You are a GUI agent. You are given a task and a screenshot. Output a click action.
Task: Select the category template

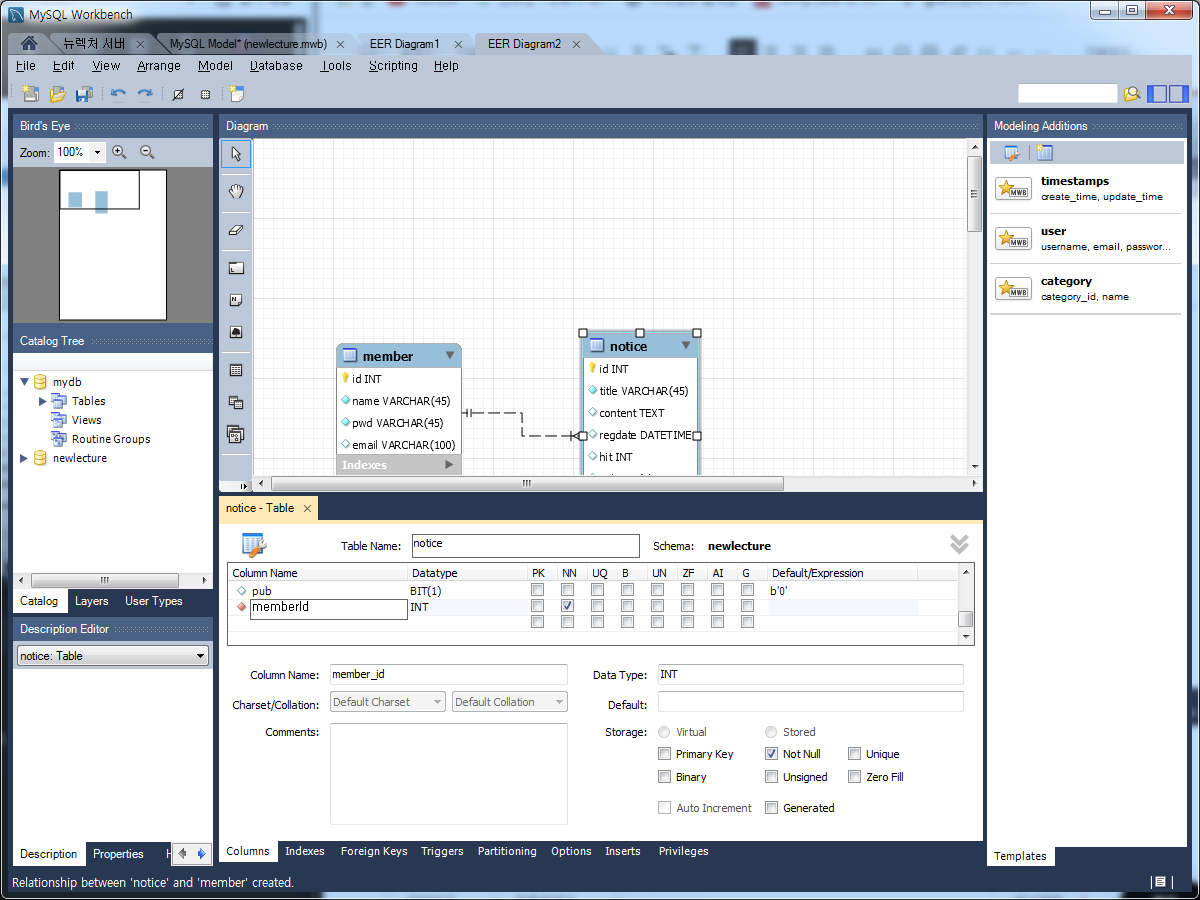pyautogui.click(x=1086, y=289)
